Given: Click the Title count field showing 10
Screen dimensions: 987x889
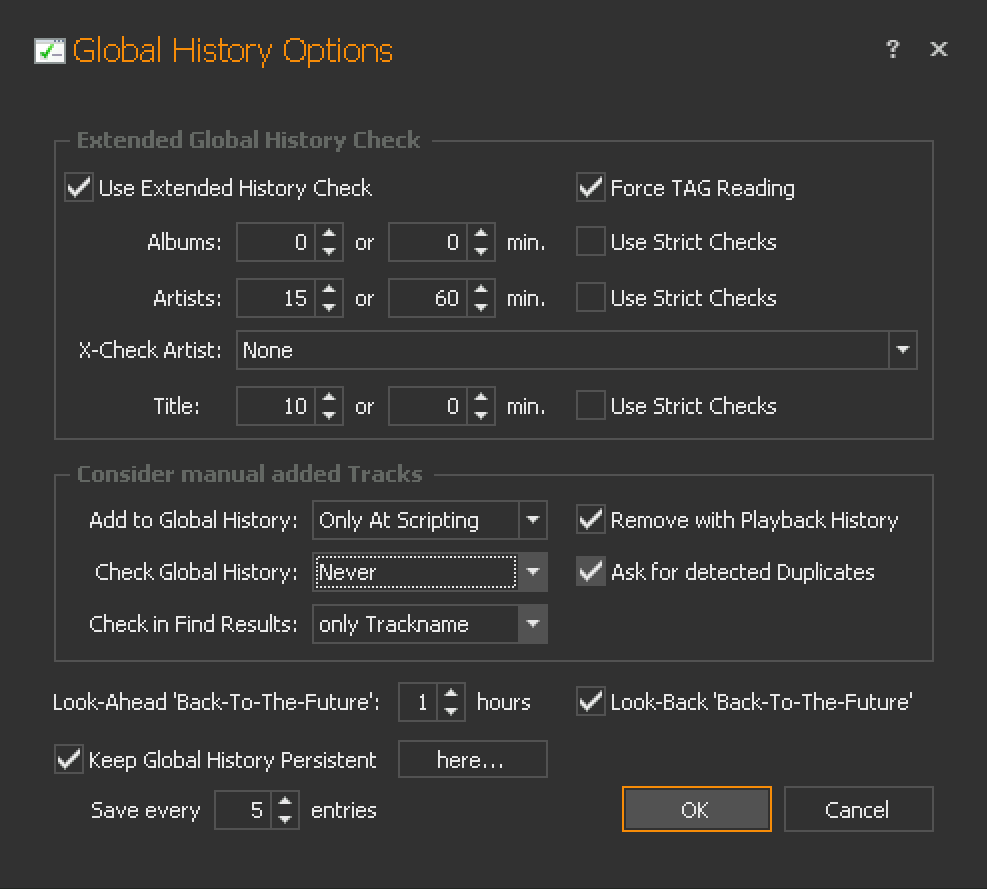Looking at the screenshot, I should pos(276,405).
